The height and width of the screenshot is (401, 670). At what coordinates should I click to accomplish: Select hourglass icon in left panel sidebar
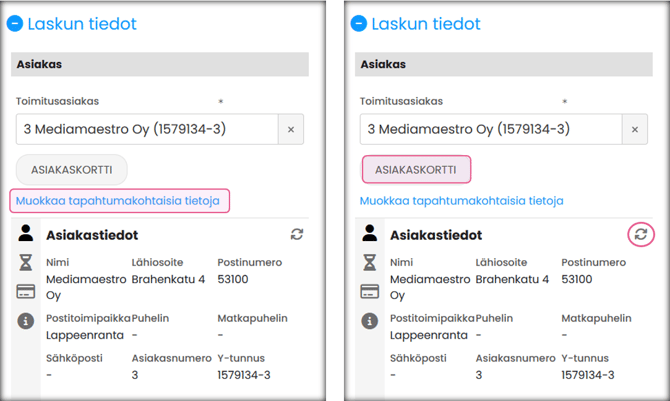click(26, 262)
